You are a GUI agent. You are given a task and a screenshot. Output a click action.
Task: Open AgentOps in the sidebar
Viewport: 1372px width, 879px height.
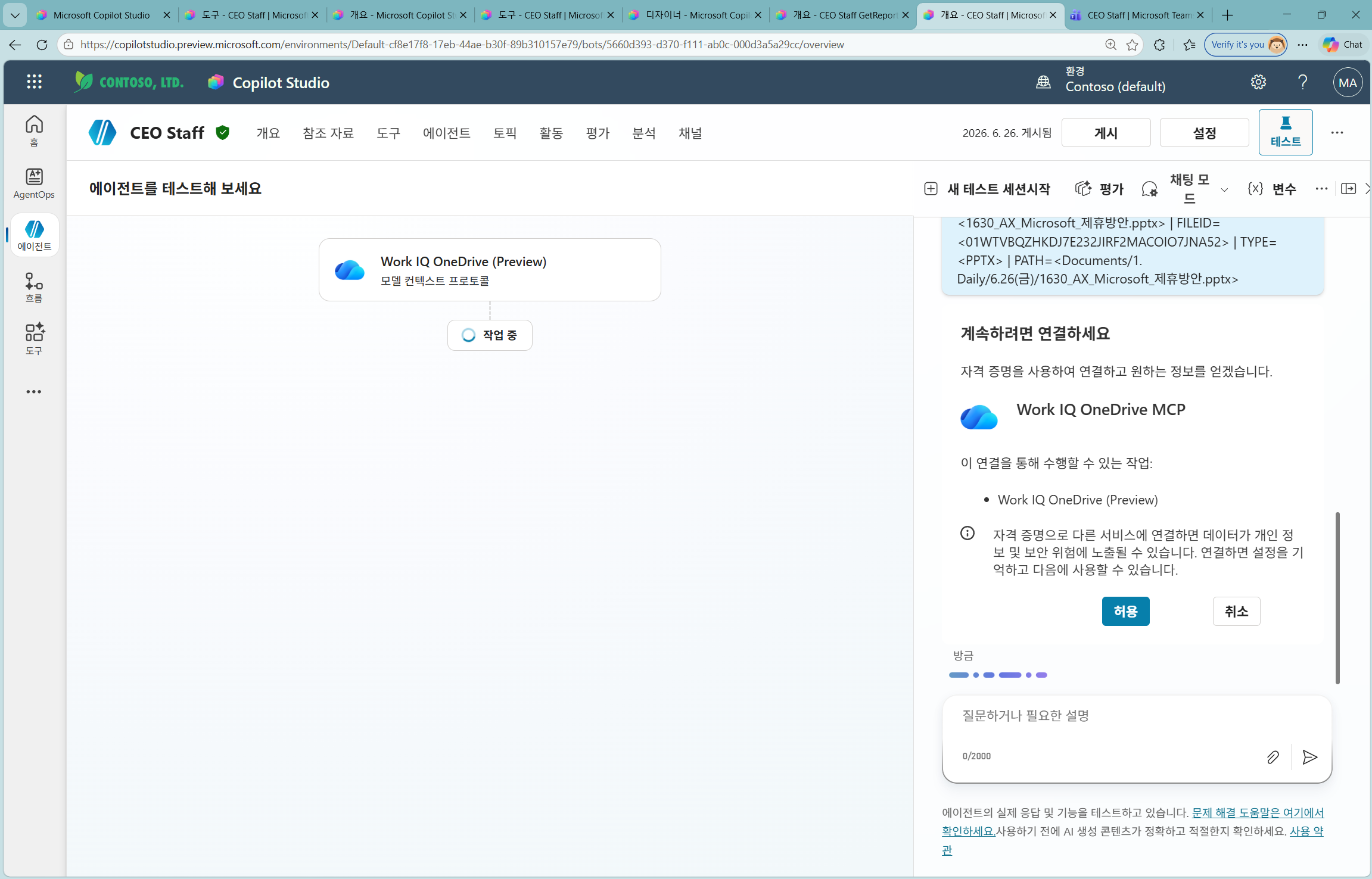point(34,183)
